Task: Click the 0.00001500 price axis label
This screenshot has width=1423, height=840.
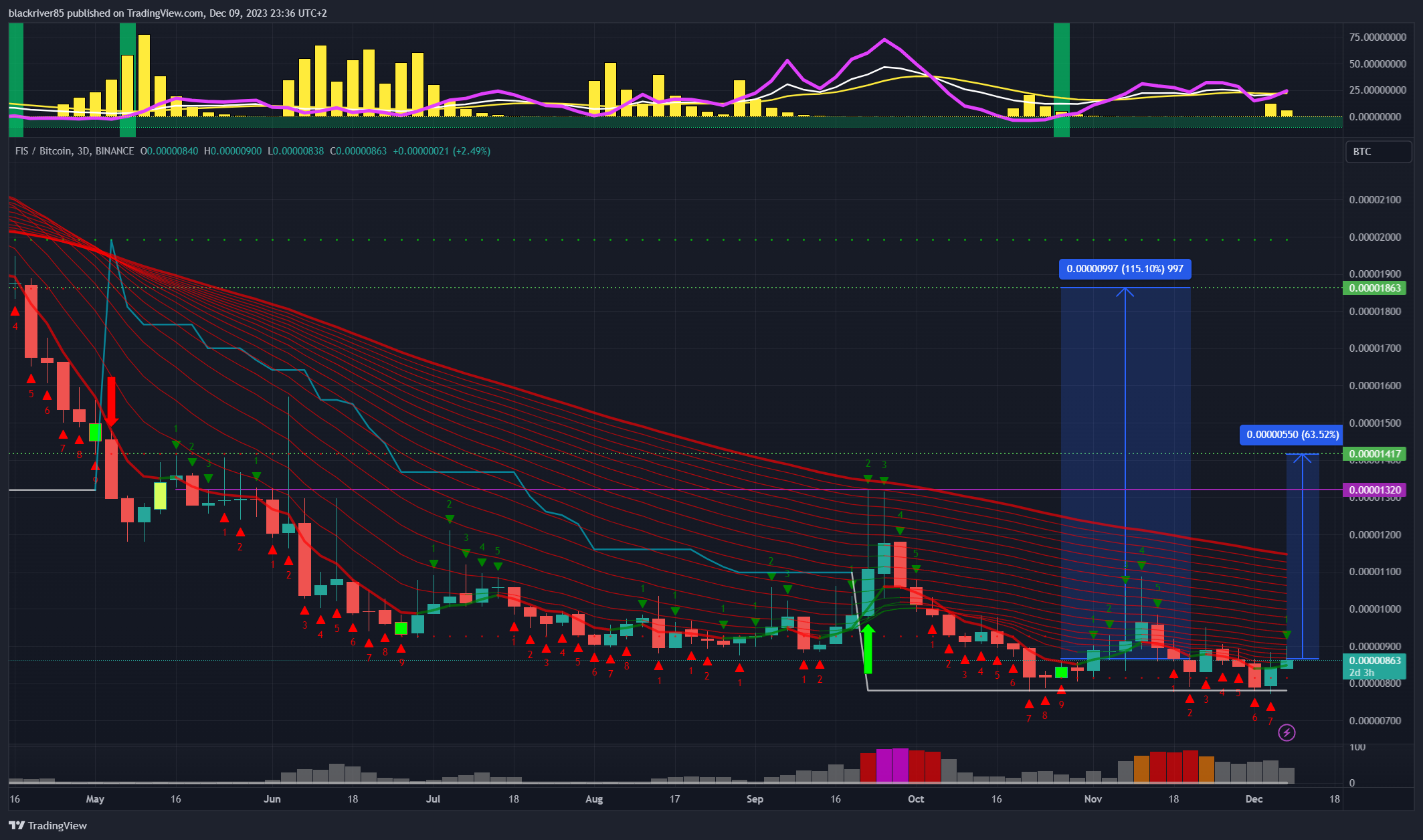Action: (1375, 423)
